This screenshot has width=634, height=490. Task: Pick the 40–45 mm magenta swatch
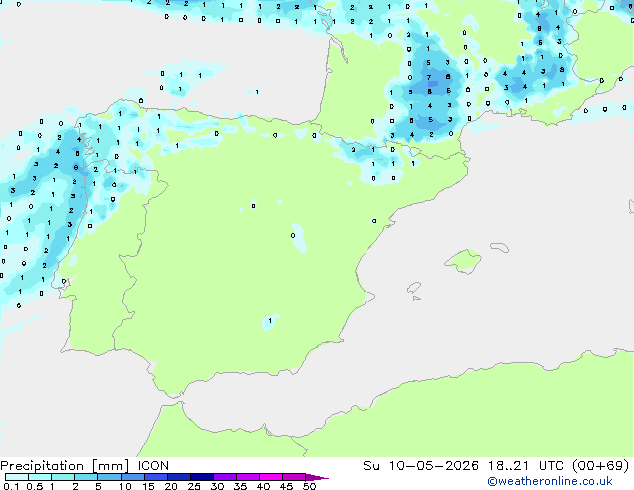coord(270,477)
